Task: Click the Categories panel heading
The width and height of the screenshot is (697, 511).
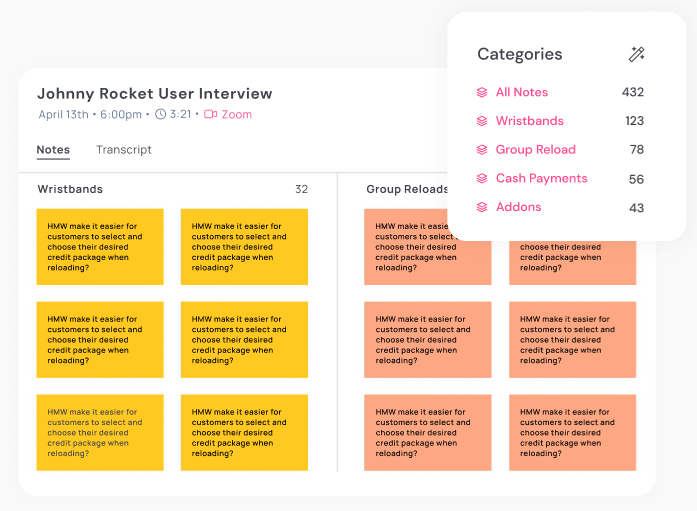Action: coord(520,54)
